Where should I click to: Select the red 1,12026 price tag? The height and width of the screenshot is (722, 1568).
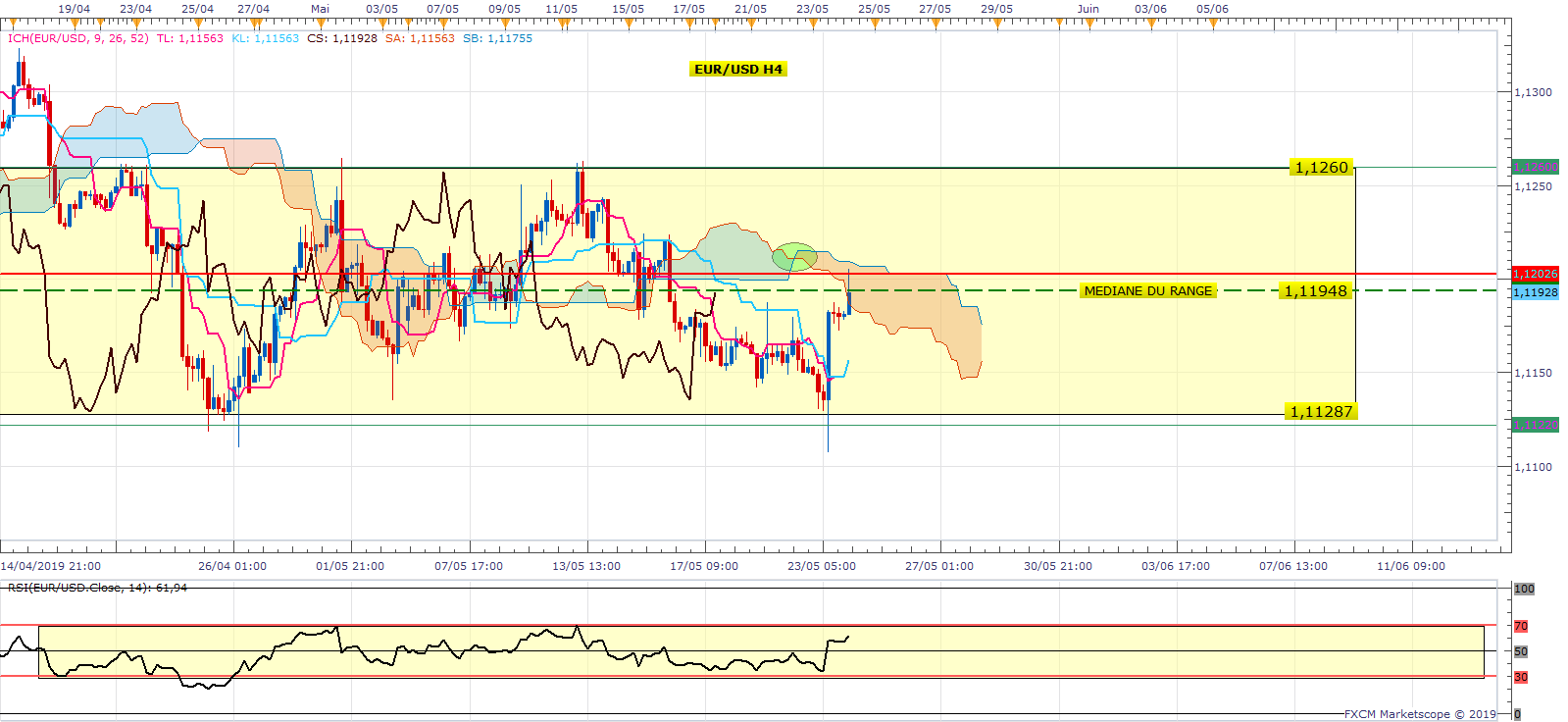coord(1536,274)
